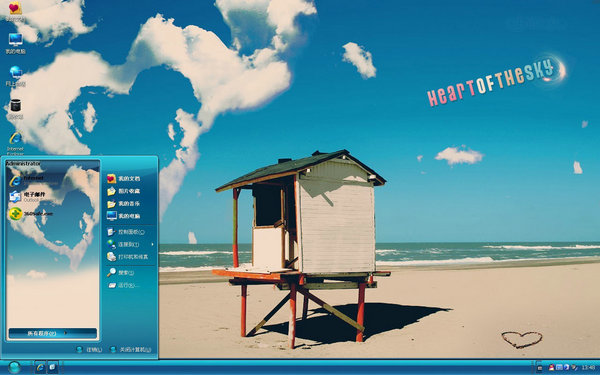
Task: Open the Outlook e-mail Start menu entry
Action: point(33,196)
